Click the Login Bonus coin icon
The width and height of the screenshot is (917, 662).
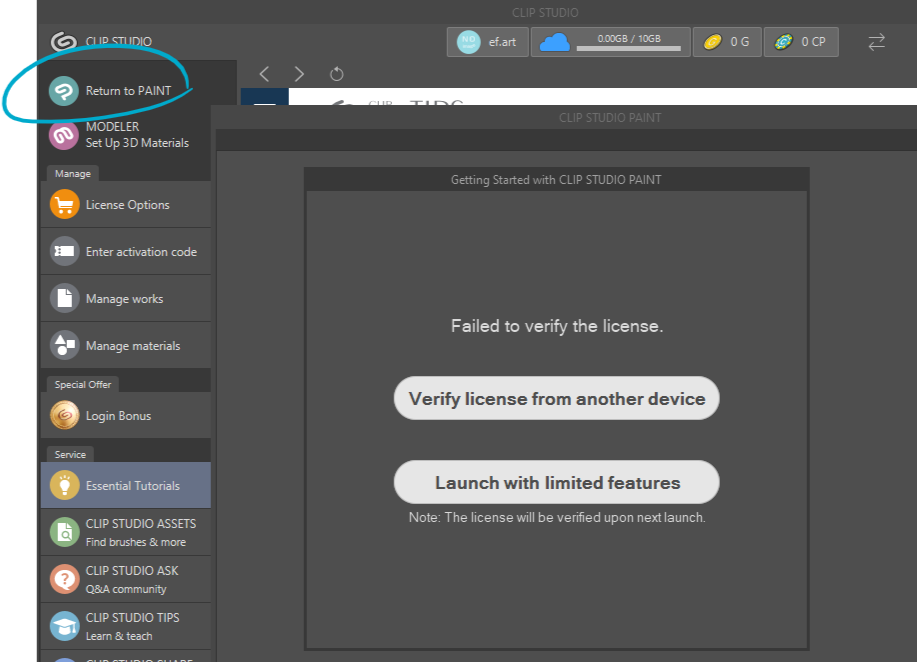point(64,415)
